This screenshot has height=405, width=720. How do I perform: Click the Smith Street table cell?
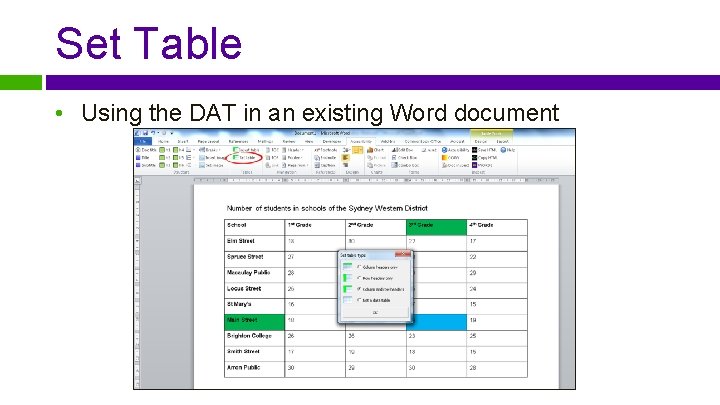coord(254,354)
